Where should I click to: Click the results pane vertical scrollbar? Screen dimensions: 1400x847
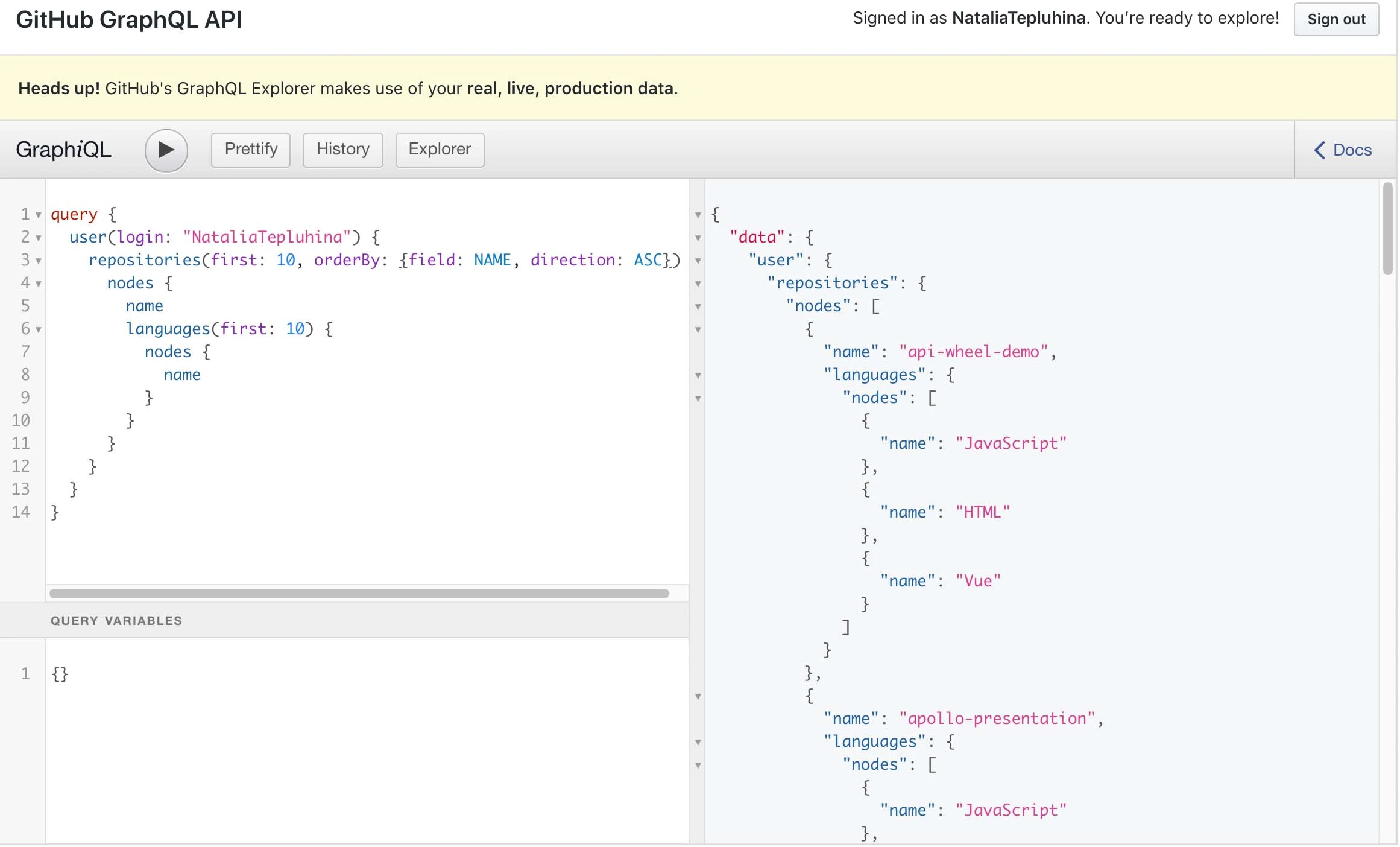pos(1388,228)
